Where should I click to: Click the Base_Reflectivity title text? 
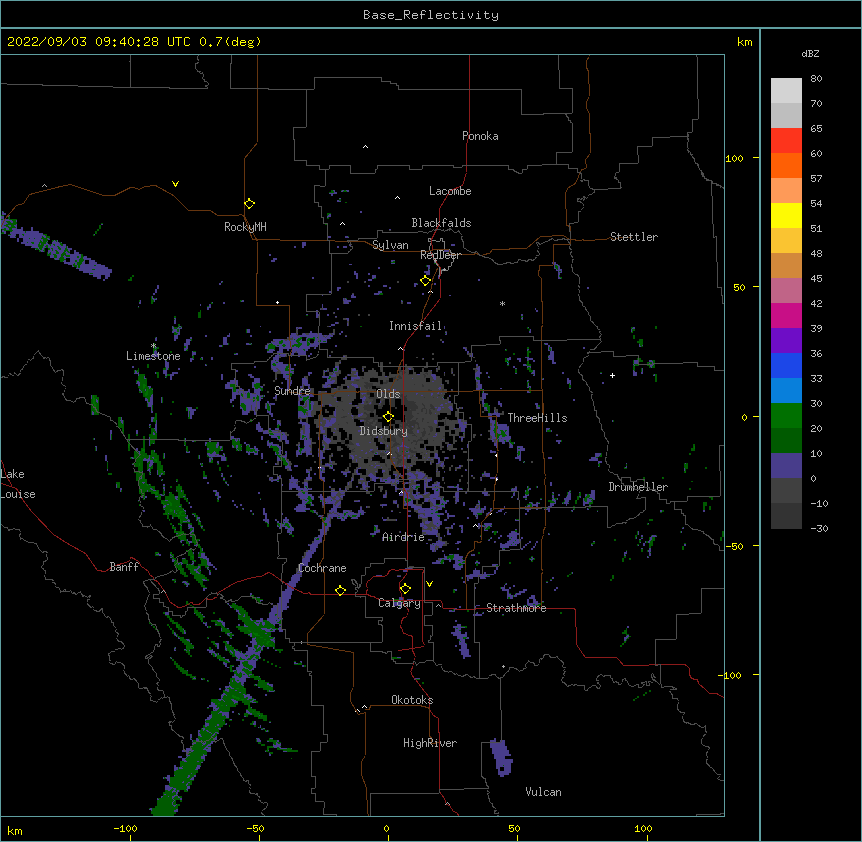tap(431, 15)
